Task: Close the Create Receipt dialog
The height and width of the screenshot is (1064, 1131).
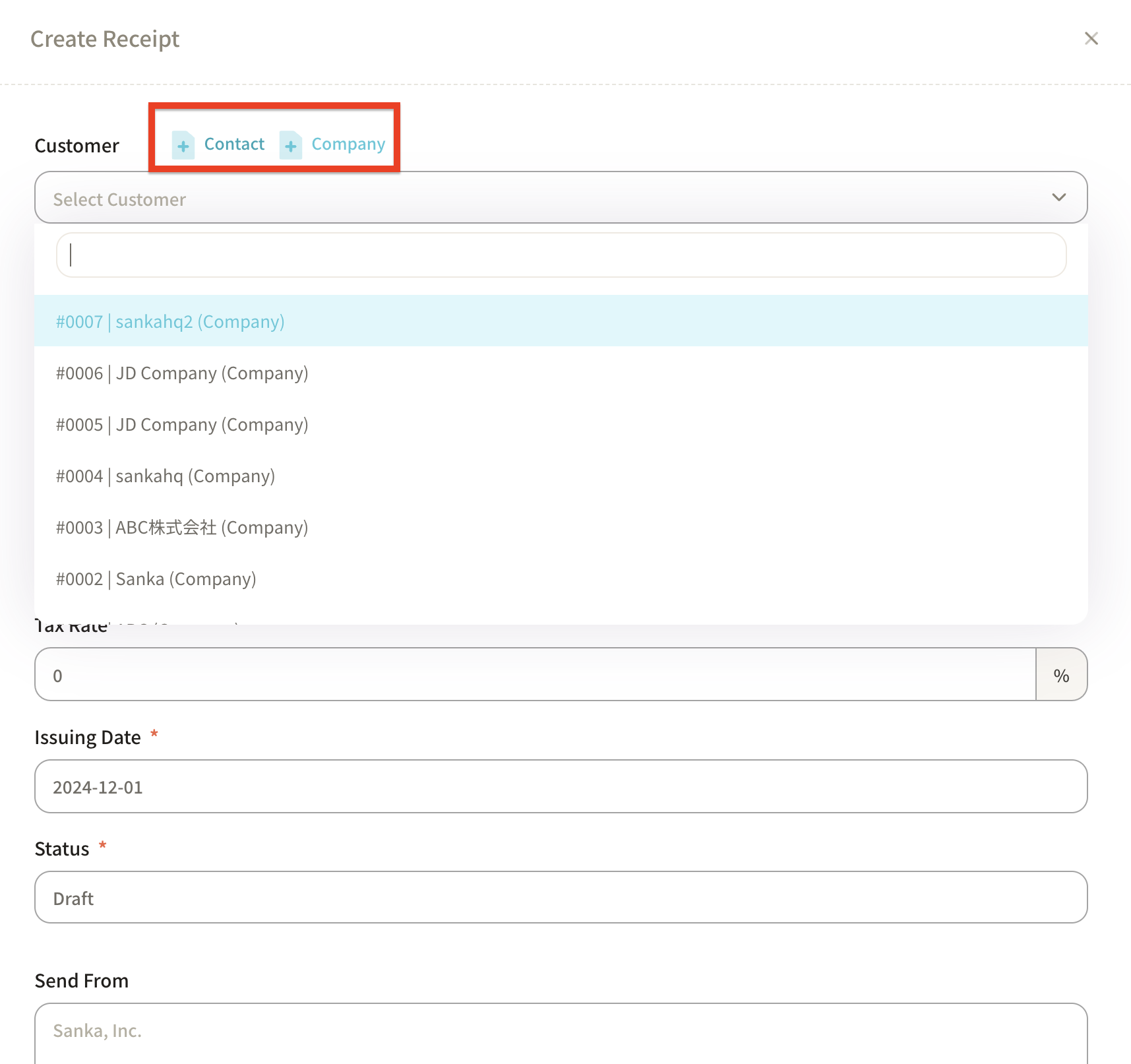Action: 1091,39
